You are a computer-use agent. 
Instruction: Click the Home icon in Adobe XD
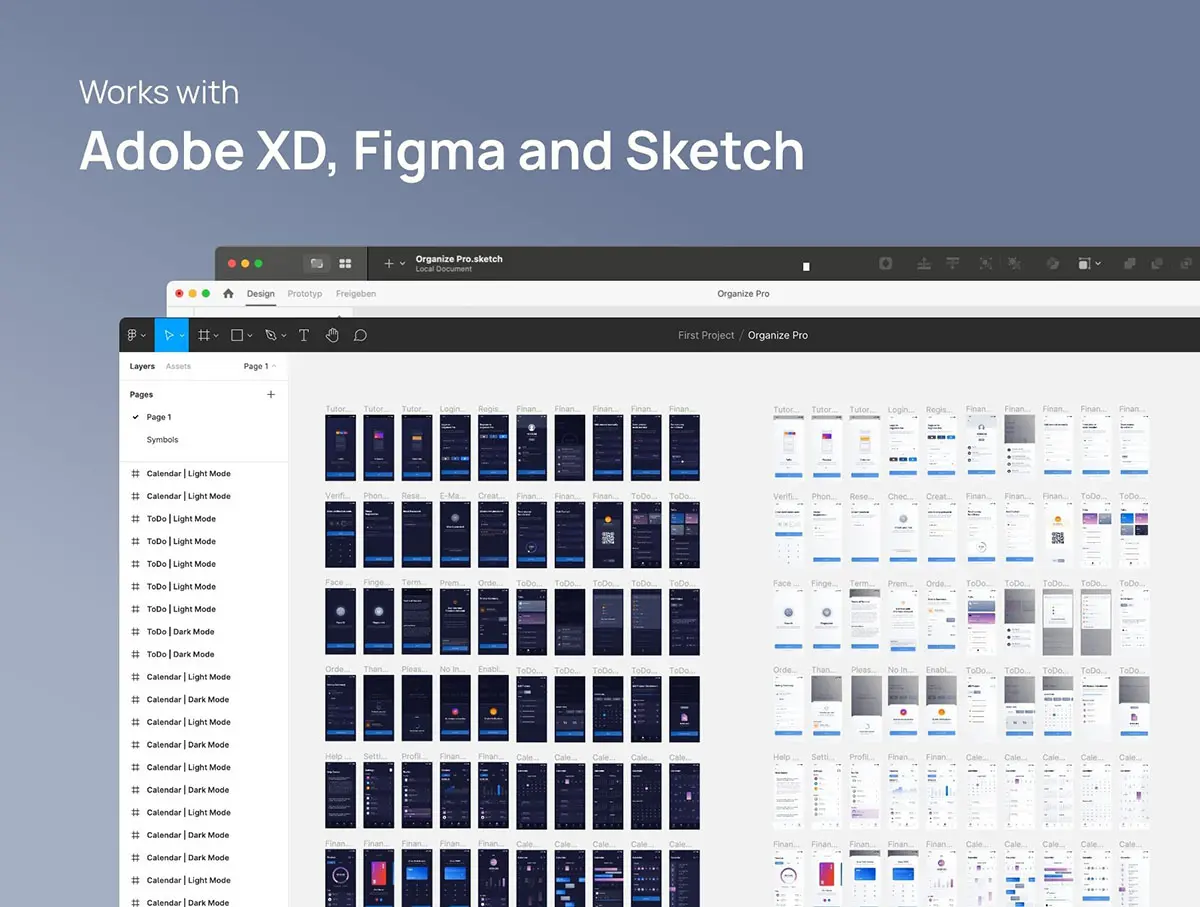pos(228,294)
